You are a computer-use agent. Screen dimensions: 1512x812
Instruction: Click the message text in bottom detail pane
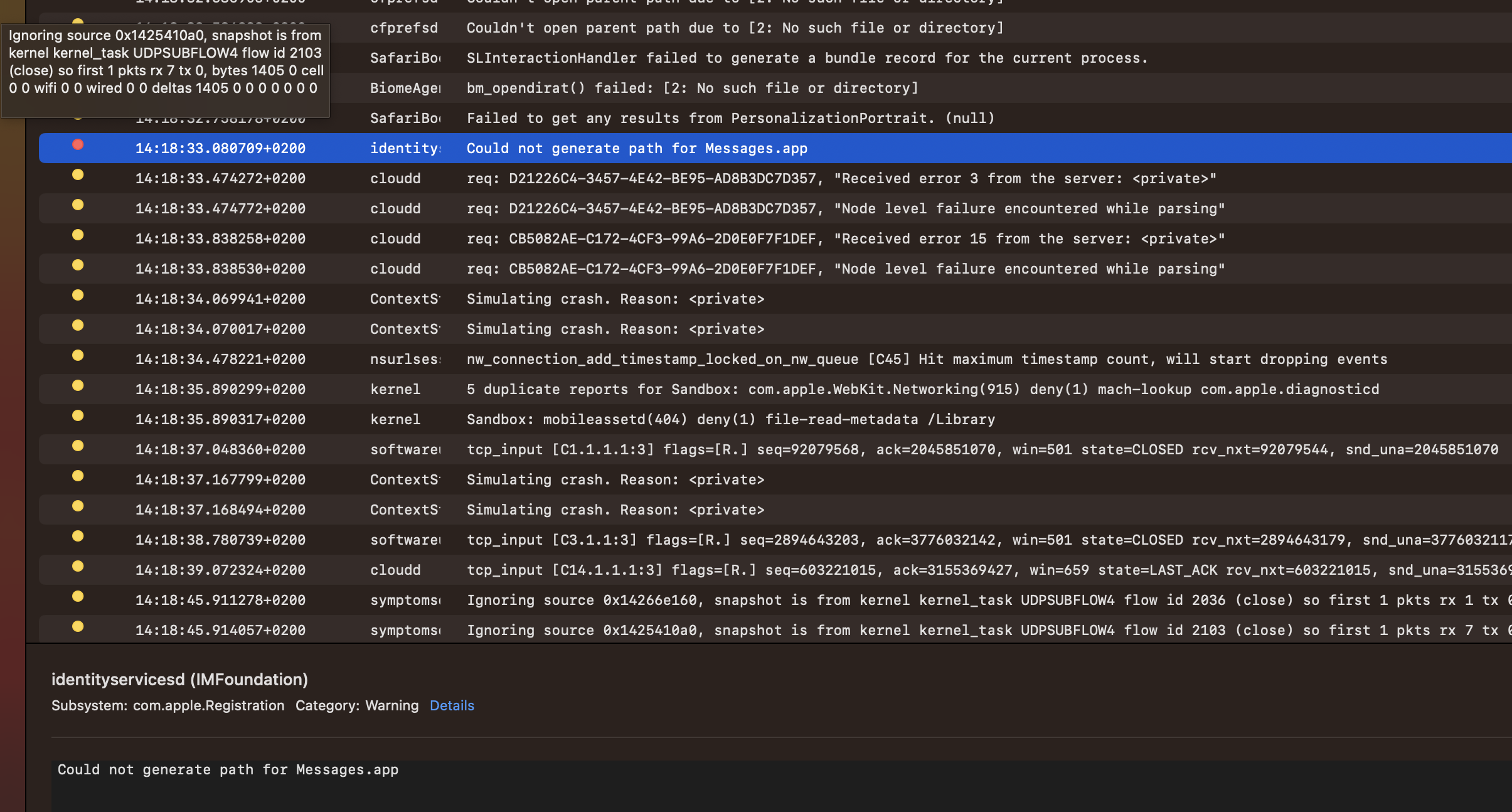pos(228,769)
